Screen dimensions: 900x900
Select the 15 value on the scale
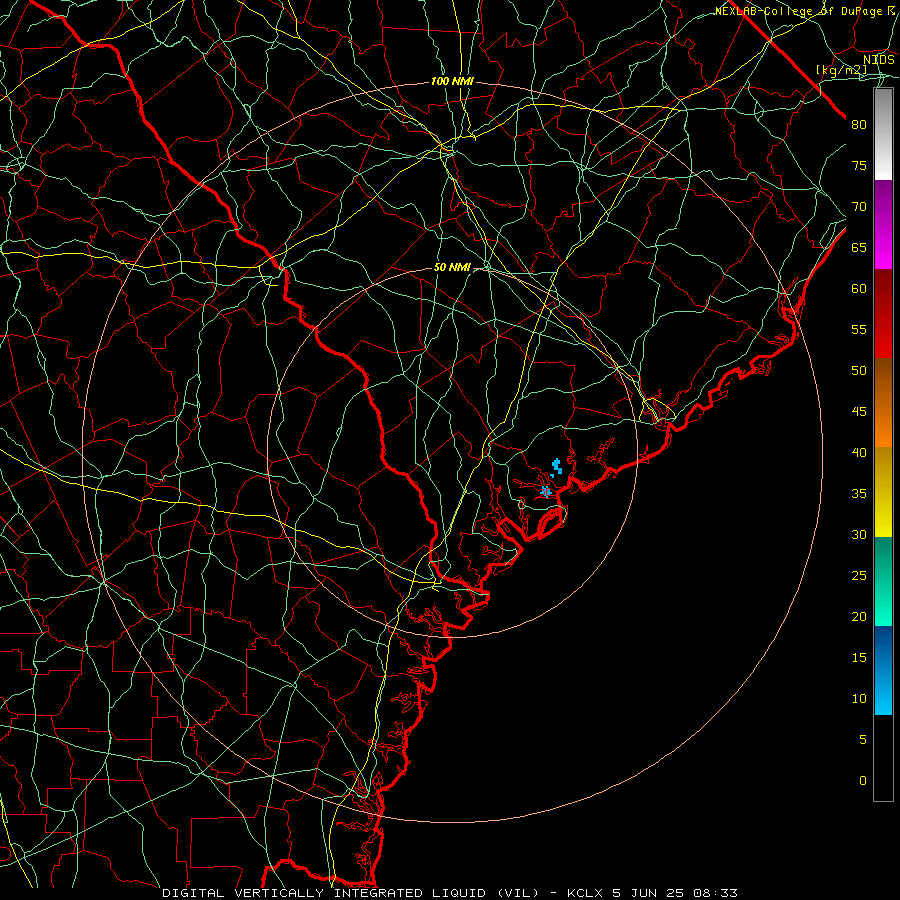(x=859, y=658)
